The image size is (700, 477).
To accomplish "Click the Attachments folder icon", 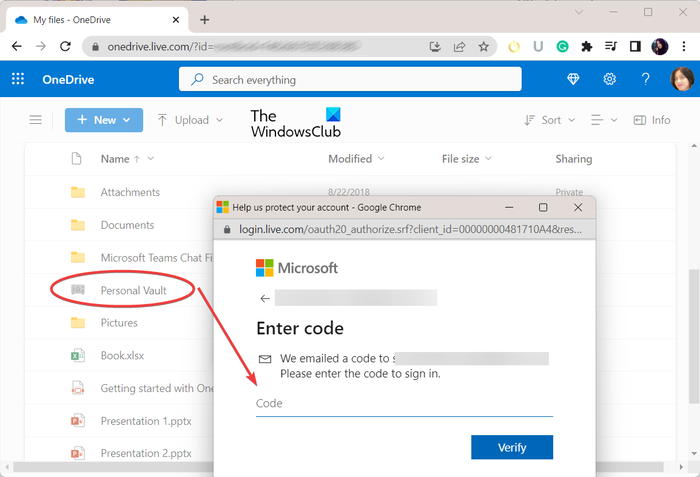I will (78, 192).
